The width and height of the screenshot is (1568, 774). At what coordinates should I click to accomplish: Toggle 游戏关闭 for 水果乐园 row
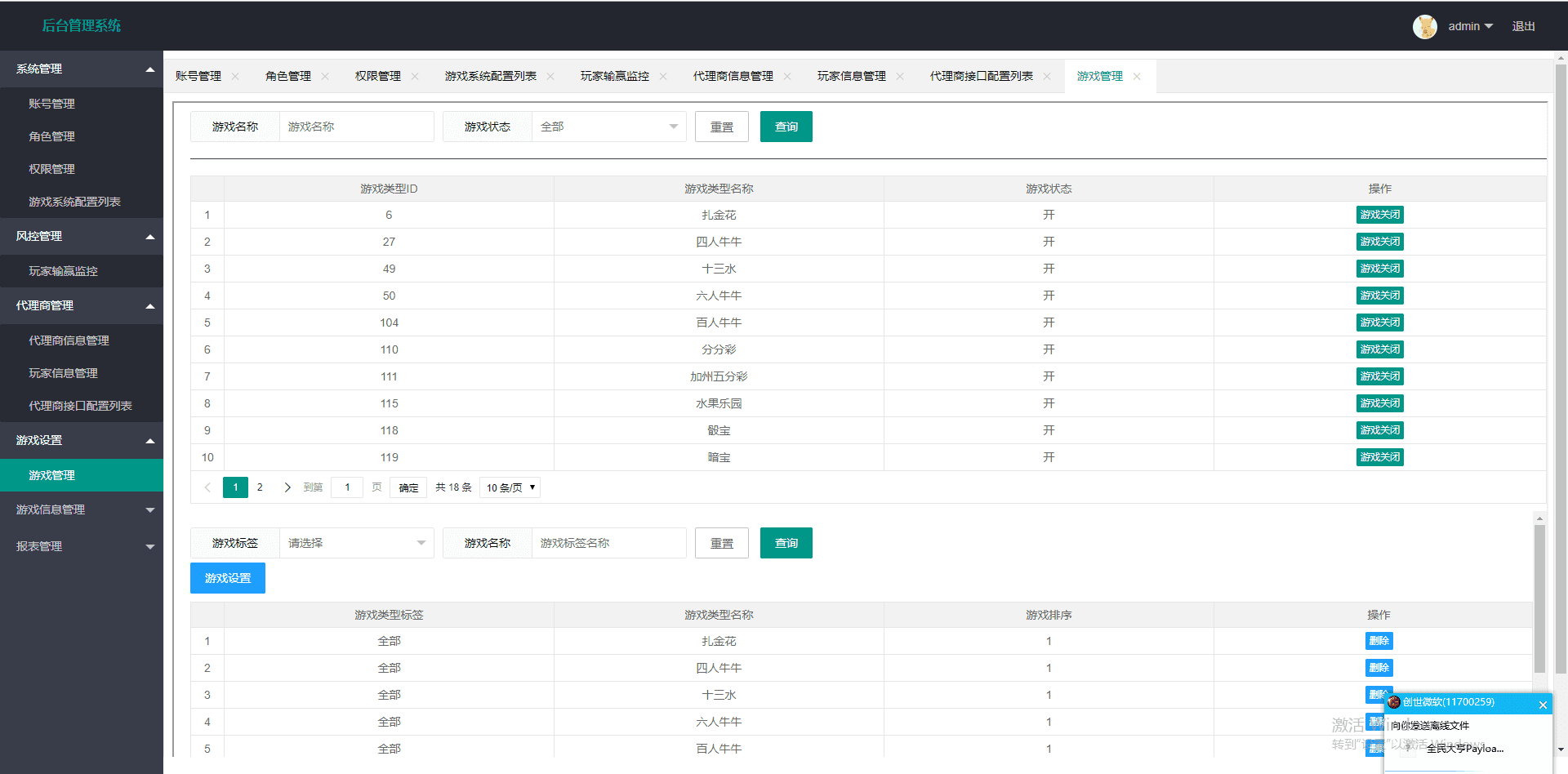[x=1379, y=403]
